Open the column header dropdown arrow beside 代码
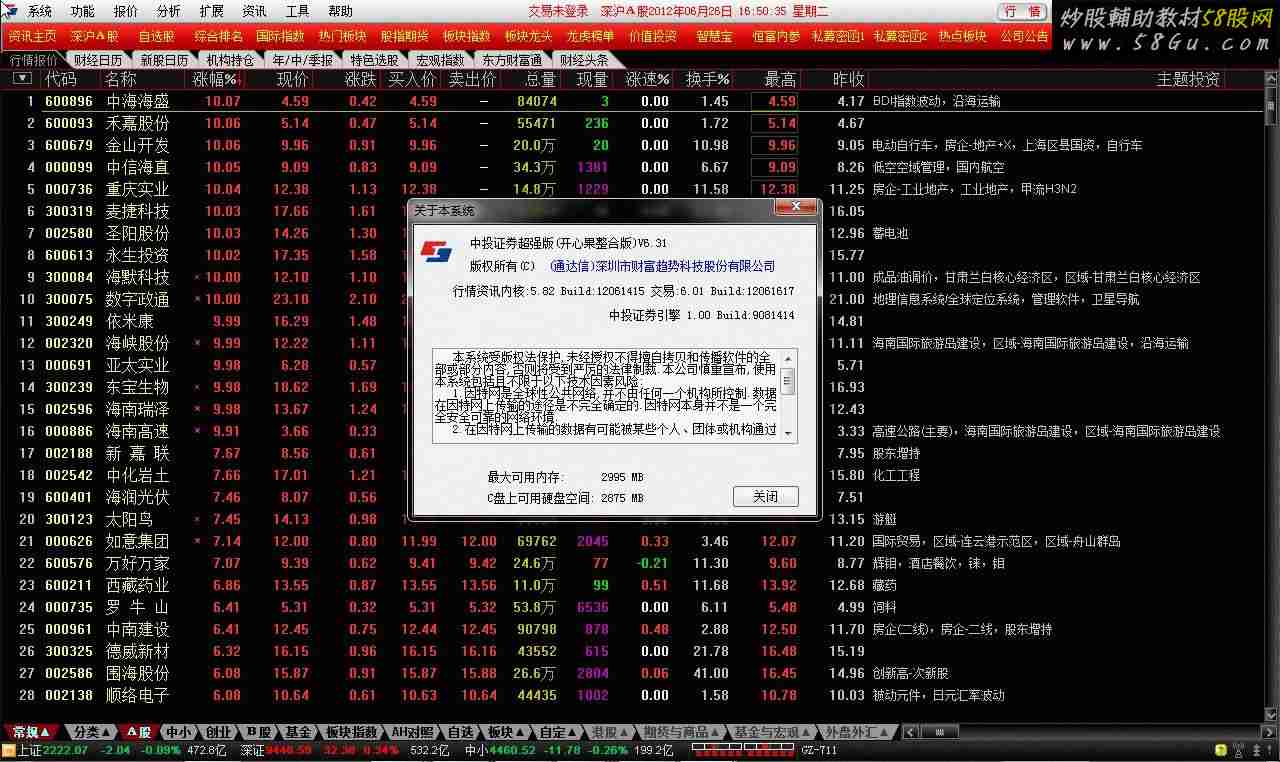Viewport: 1280px width, 762px height. tap(21, 80)
